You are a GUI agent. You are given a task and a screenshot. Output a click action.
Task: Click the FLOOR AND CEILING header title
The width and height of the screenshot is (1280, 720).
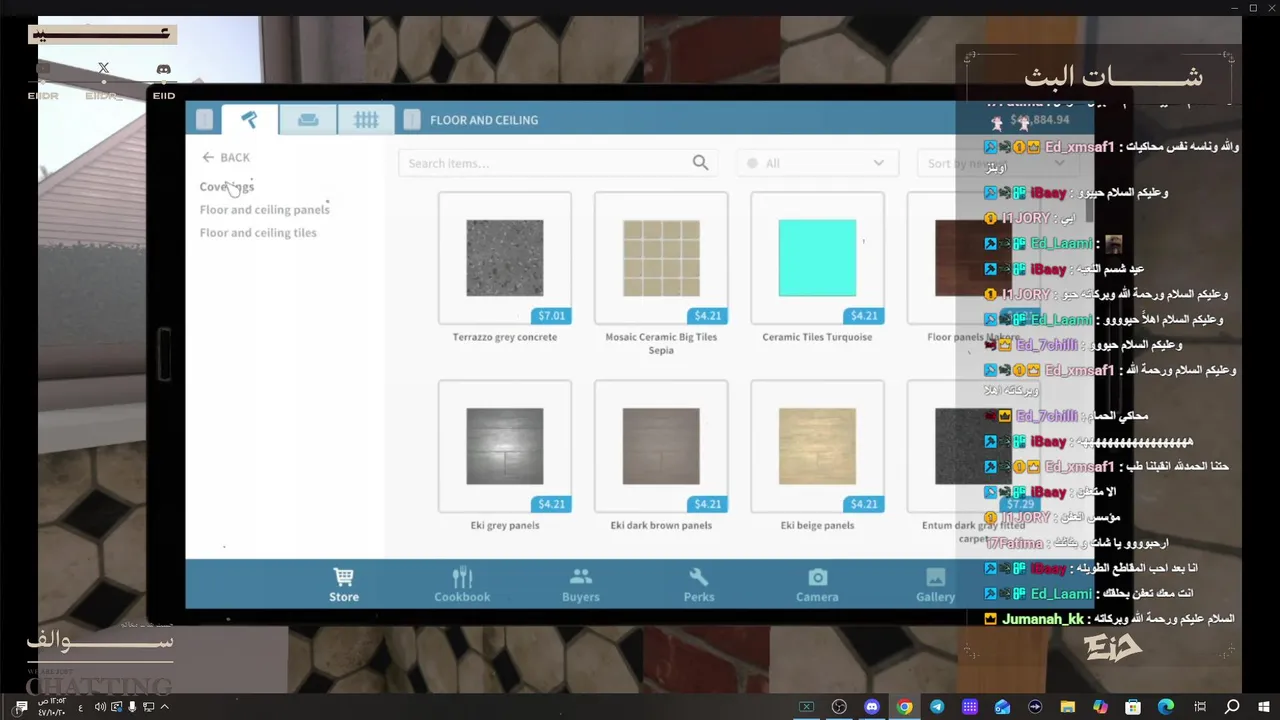click(484, 120)
